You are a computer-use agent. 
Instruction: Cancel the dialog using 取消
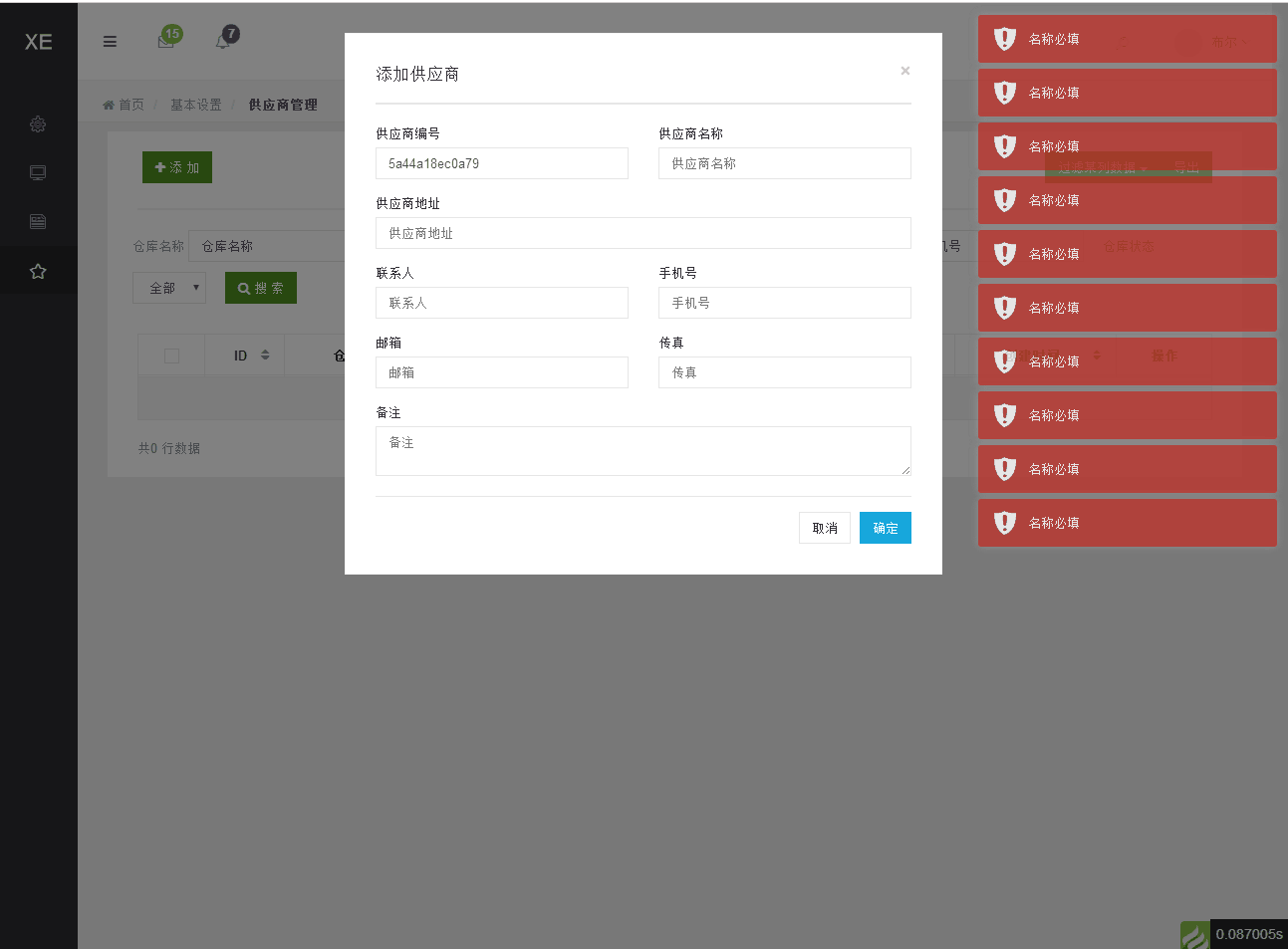coord(825,528)
